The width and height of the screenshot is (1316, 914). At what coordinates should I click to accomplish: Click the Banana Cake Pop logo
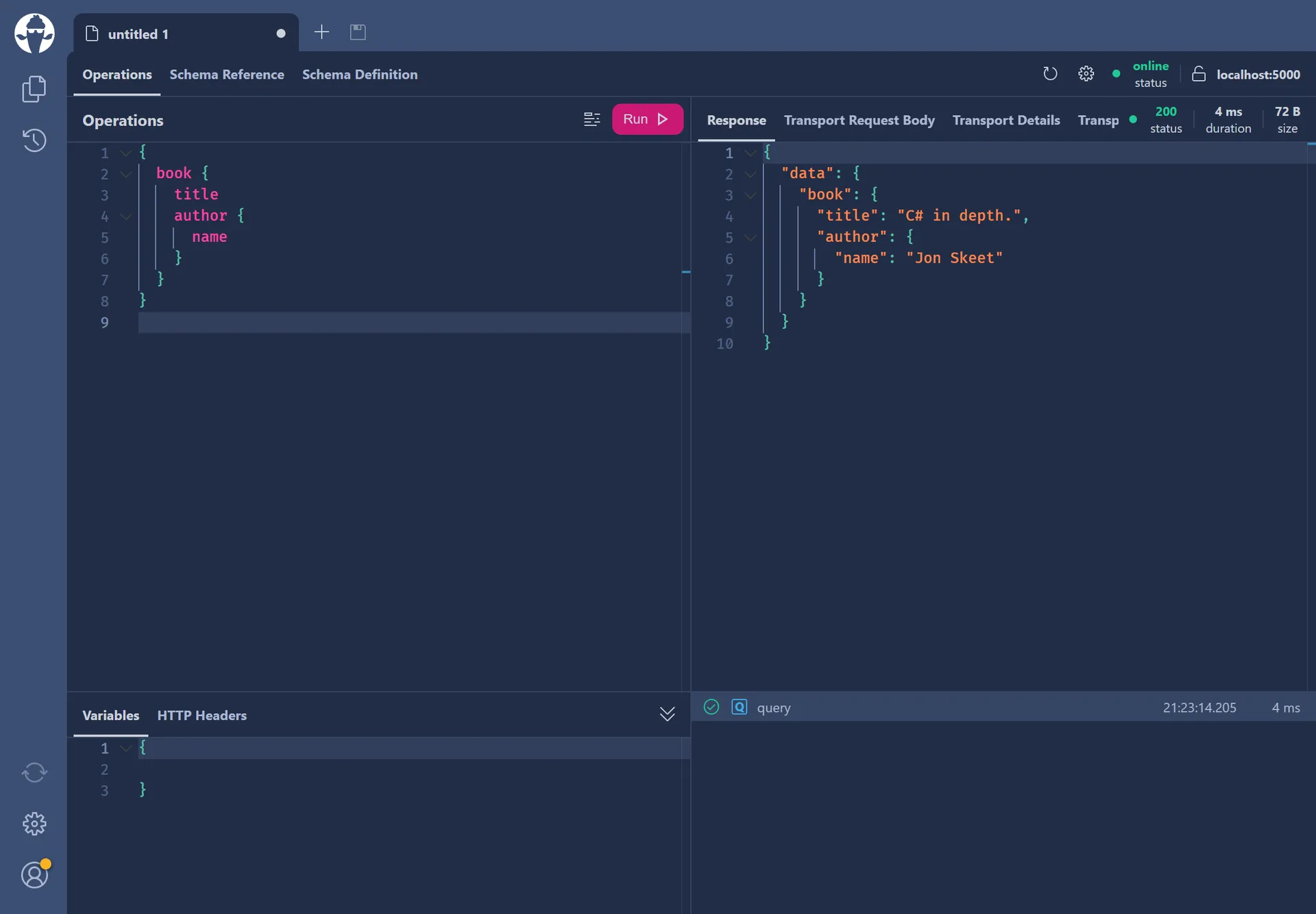point(34,32)
